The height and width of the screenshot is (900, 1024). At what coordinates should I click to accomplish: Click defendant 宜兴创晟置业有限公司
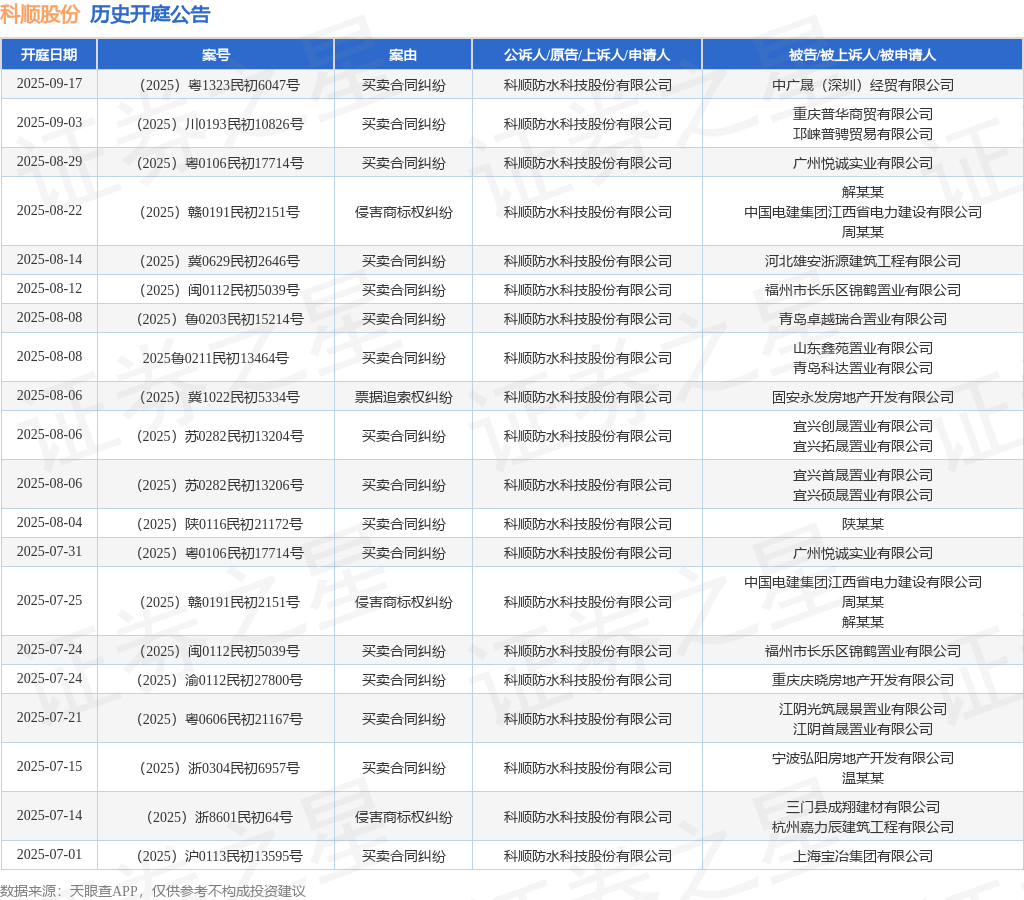[863, 426]
